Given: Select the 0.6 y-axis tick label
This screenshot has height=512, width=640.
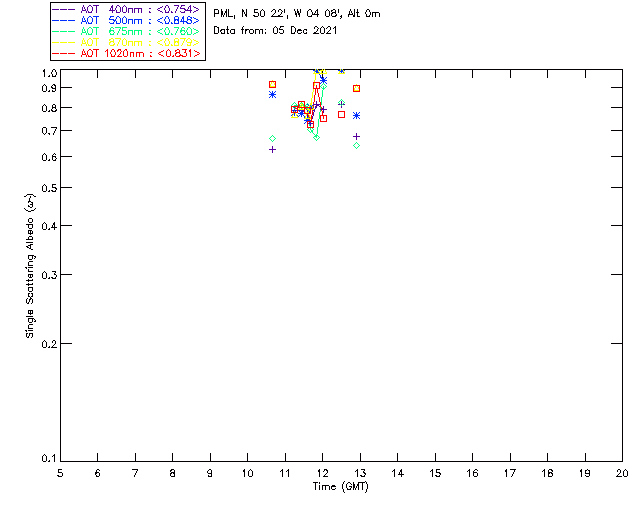Looking at the screenshot, I should pos(49,157).
